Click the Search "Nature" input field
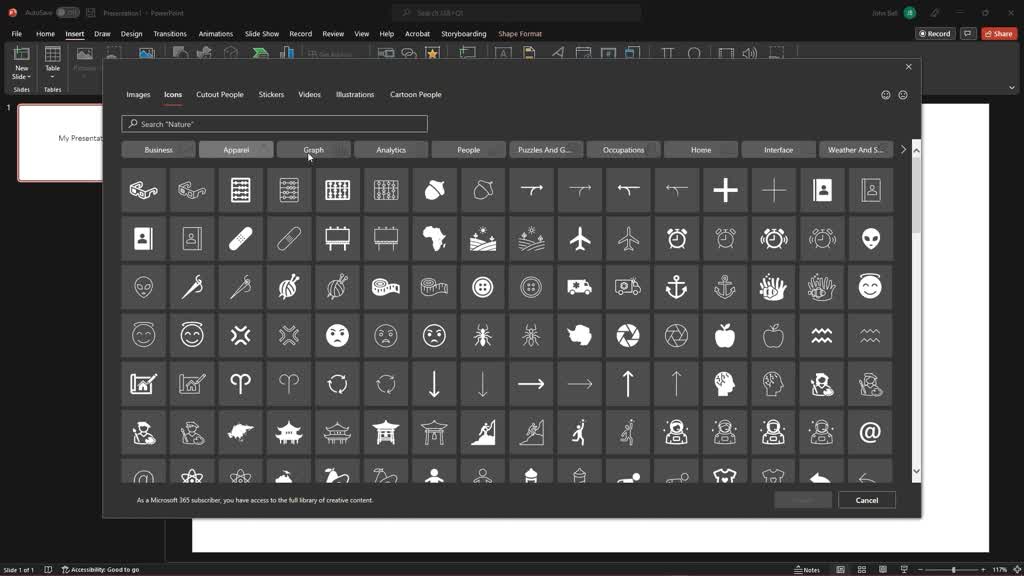The image size is (1024, 576). coord(274,124)
